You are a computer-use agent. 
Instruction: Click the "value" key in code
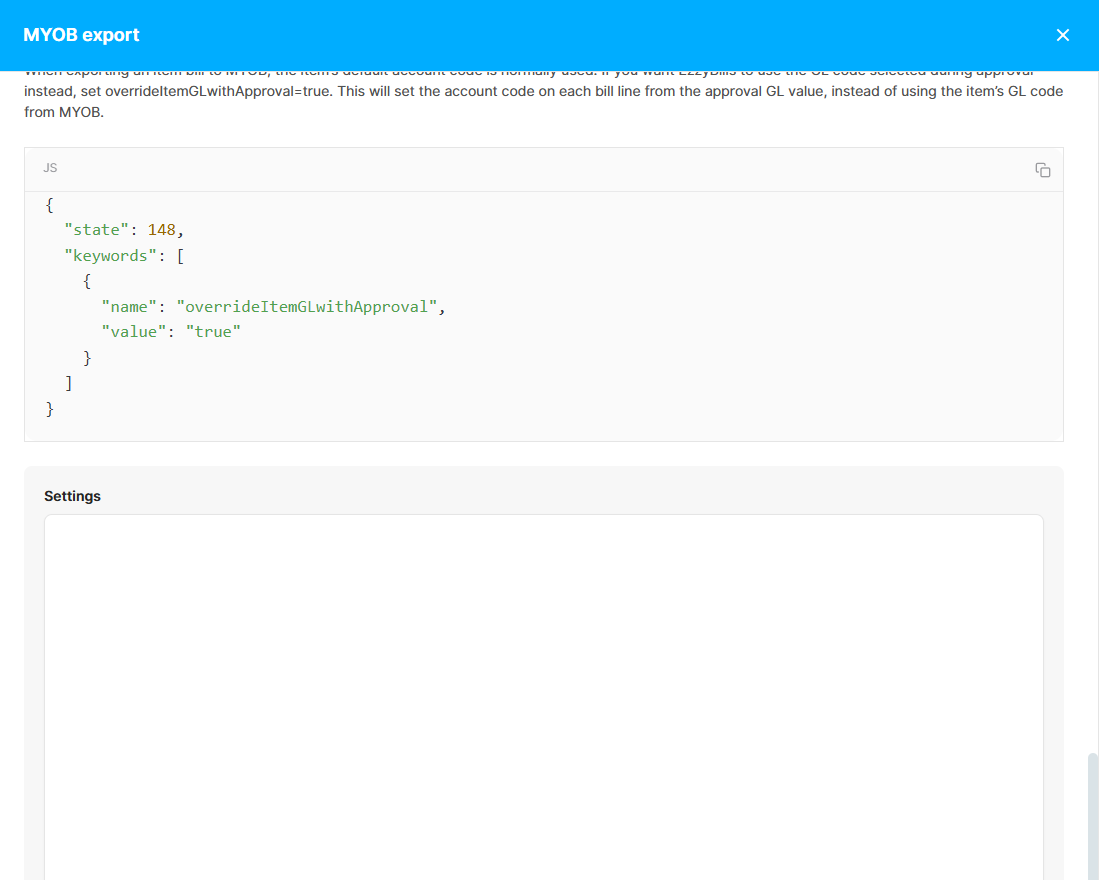(x=133, y=332)
